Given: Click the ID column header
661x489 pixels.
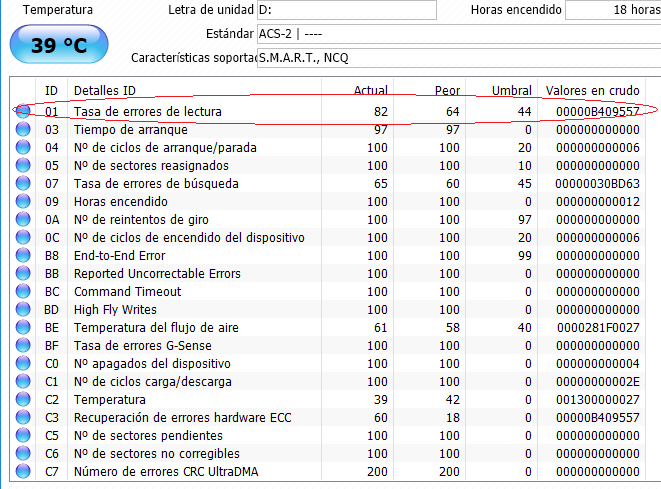Looking at the screenshot, I should click(51, 91).
